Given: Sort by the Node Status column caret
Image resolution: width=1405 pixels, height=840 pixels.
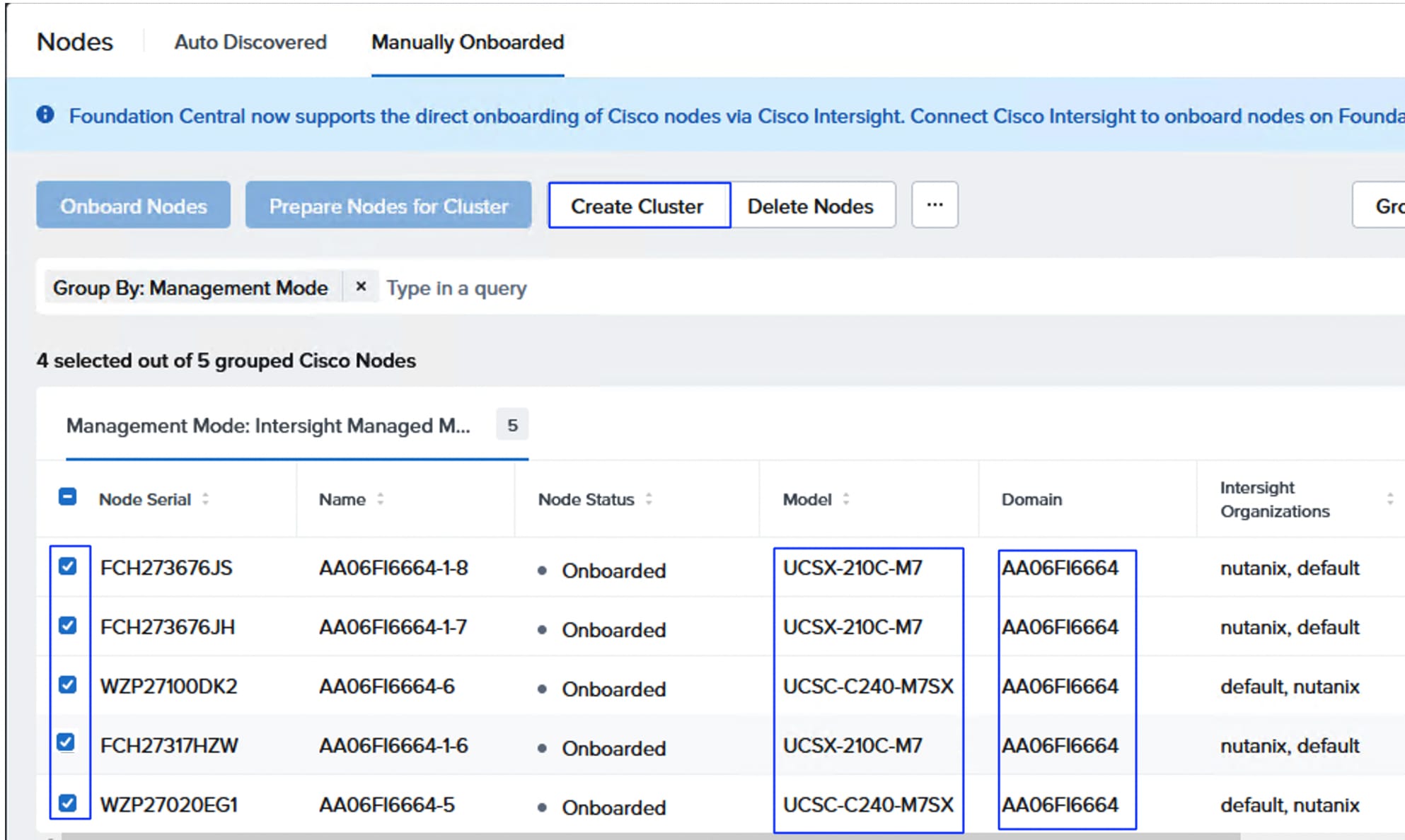Looking at the screenshot, I should click(649, 499).
